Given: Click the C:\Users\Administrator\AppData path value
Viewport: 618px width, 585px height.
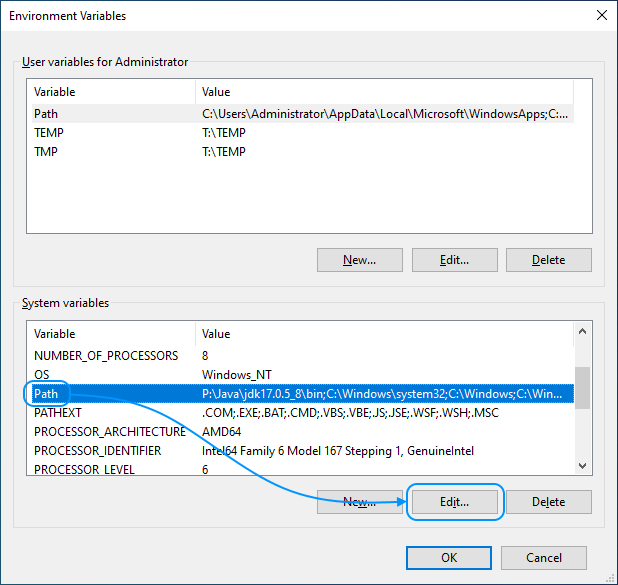Looking at the screenshot, I should (x=385, y=114).
